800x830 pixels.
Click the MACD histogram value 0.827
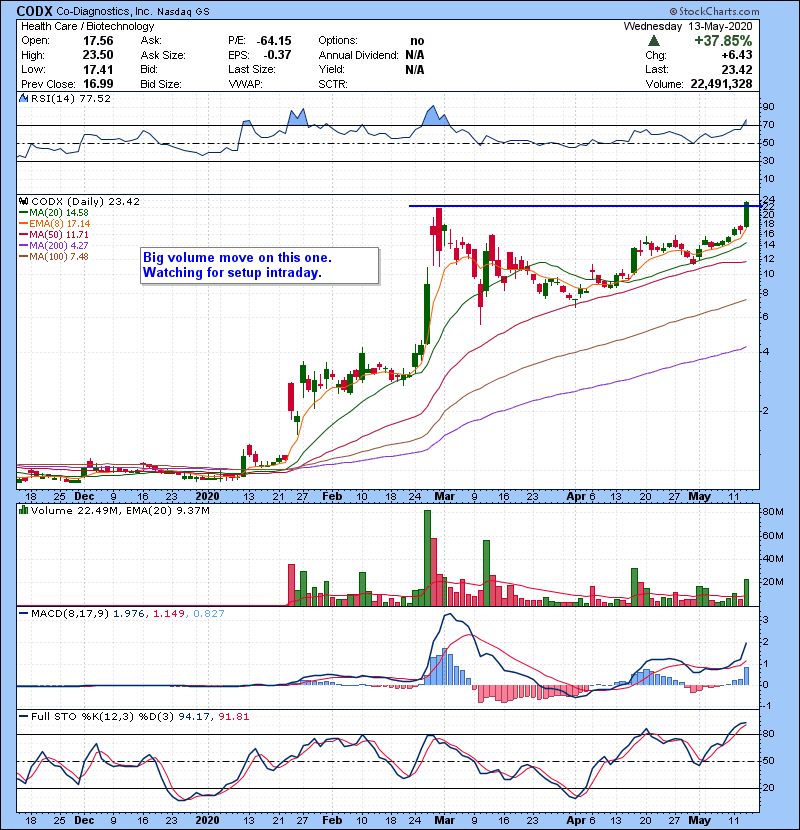(209, 614)
